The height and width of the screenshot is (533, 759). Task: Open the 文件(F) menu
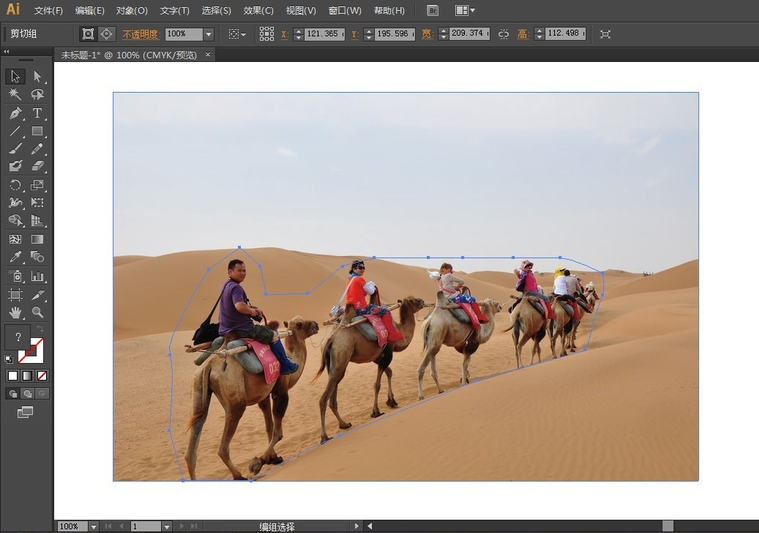(48, 10)
